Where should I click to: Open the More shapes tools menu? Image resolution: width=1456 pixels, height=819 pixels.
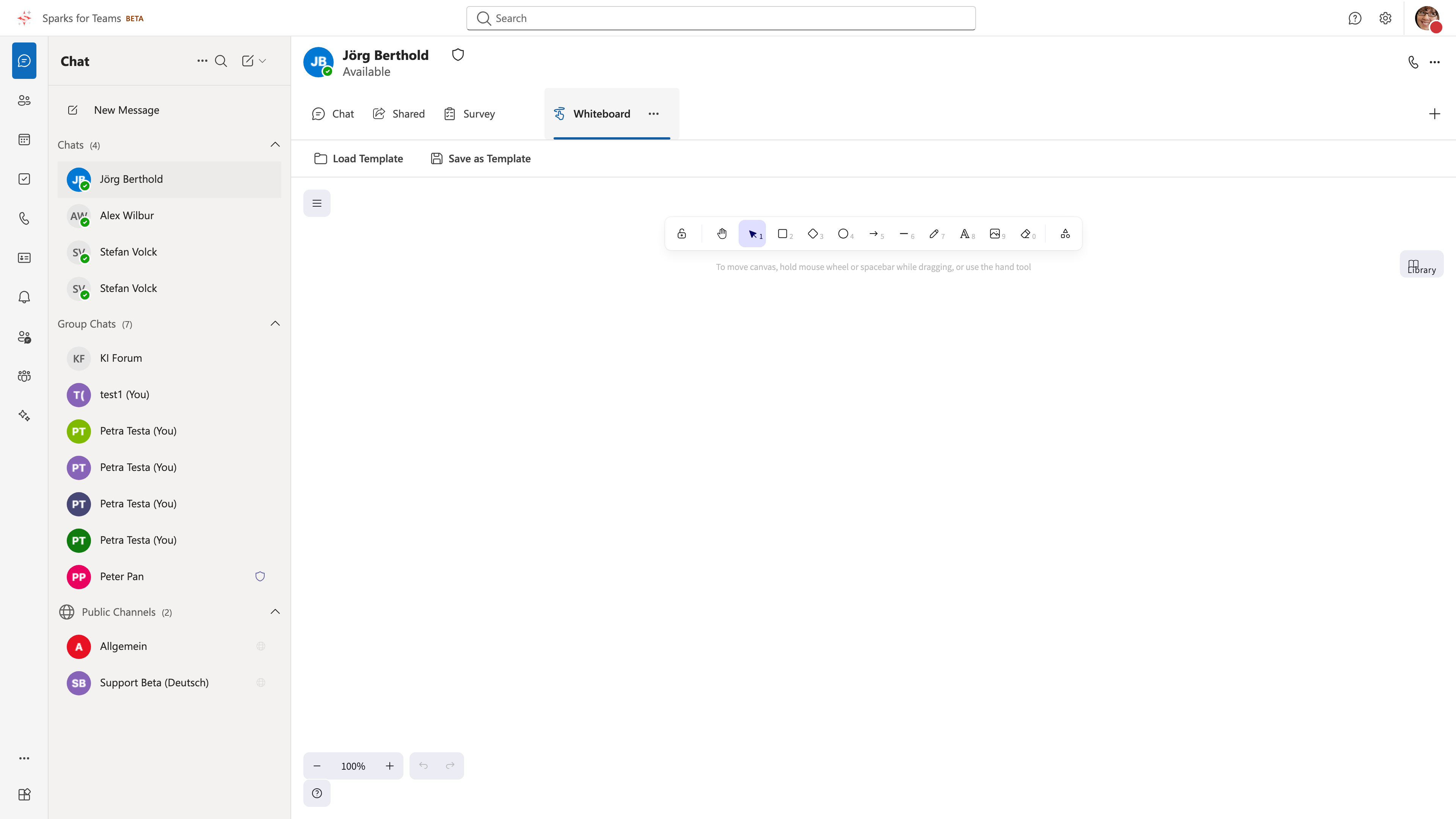(x=1065, y=234)
